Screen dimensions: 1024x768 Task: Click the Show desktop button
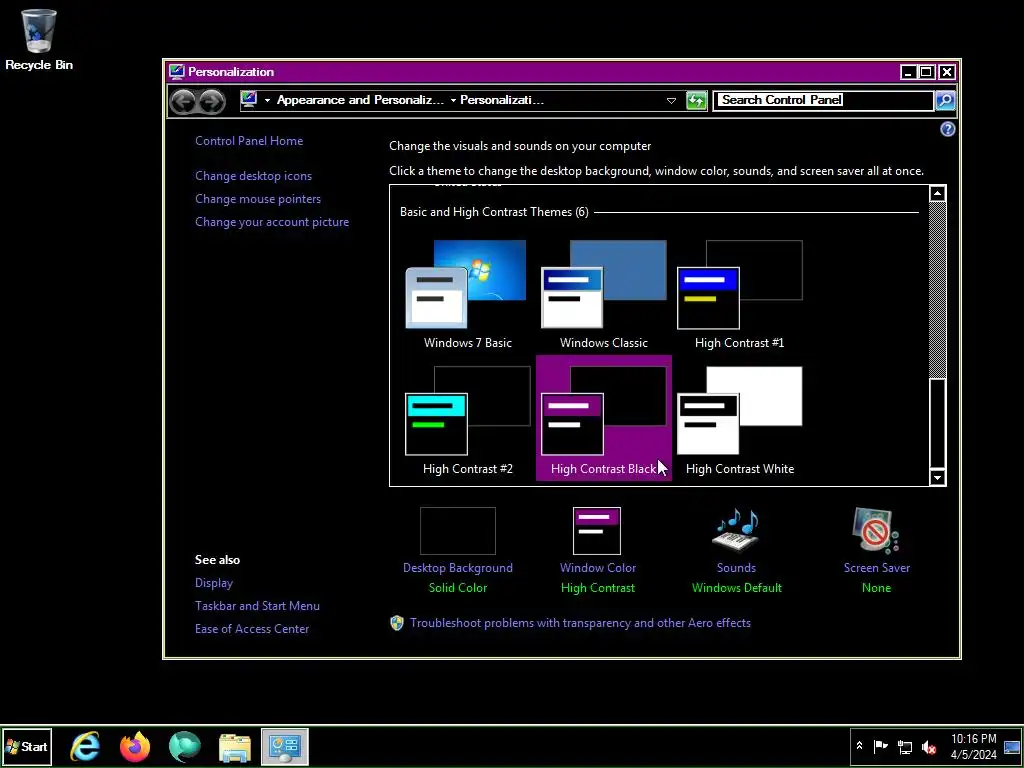tap(1012, 746)
